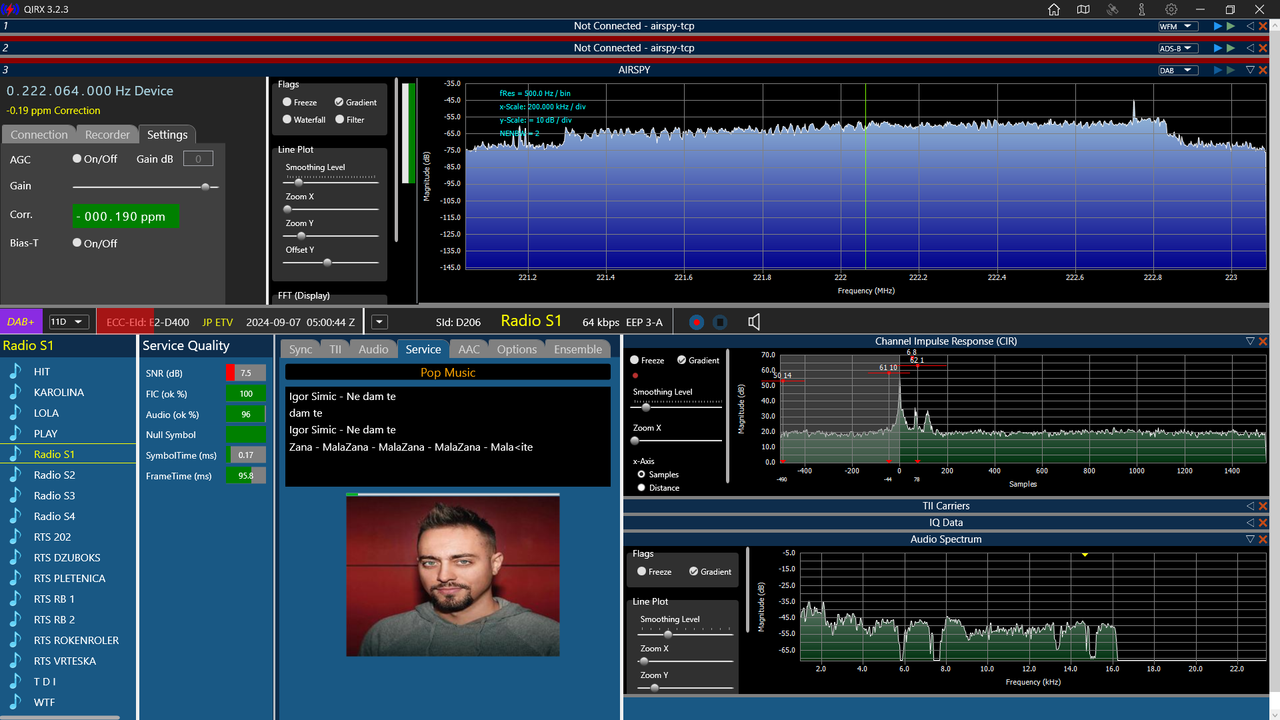Close the IQ Data panel
This screenshot has width=1280, height=720.
tap(1263, 522)
